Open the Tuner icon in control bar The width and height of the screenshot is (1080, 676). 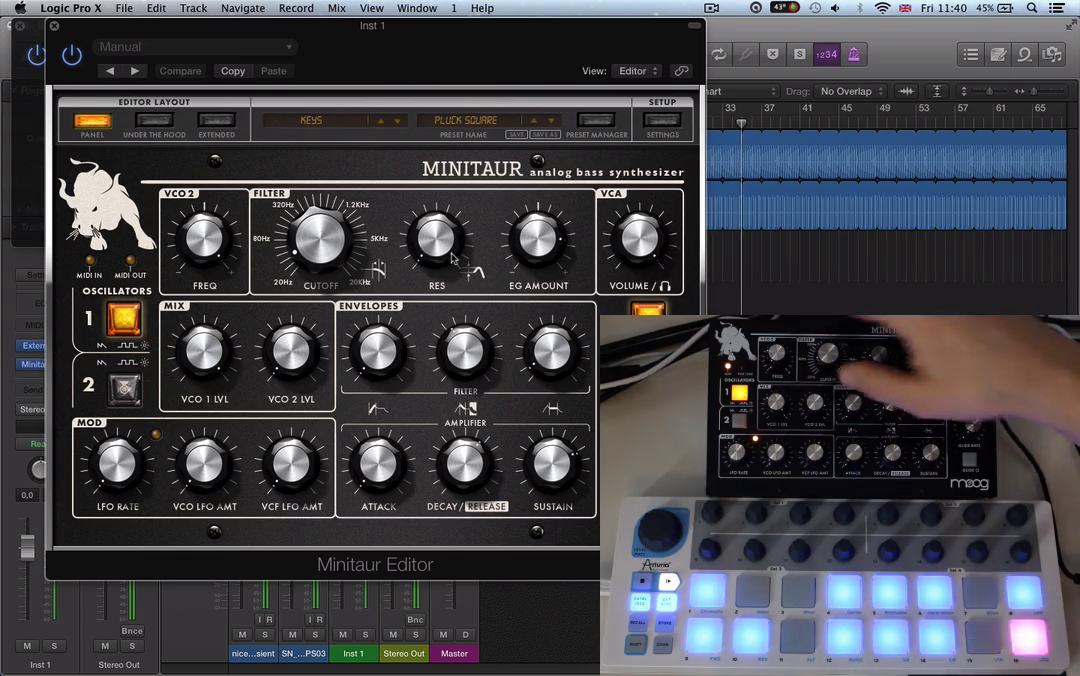point(746,54)
